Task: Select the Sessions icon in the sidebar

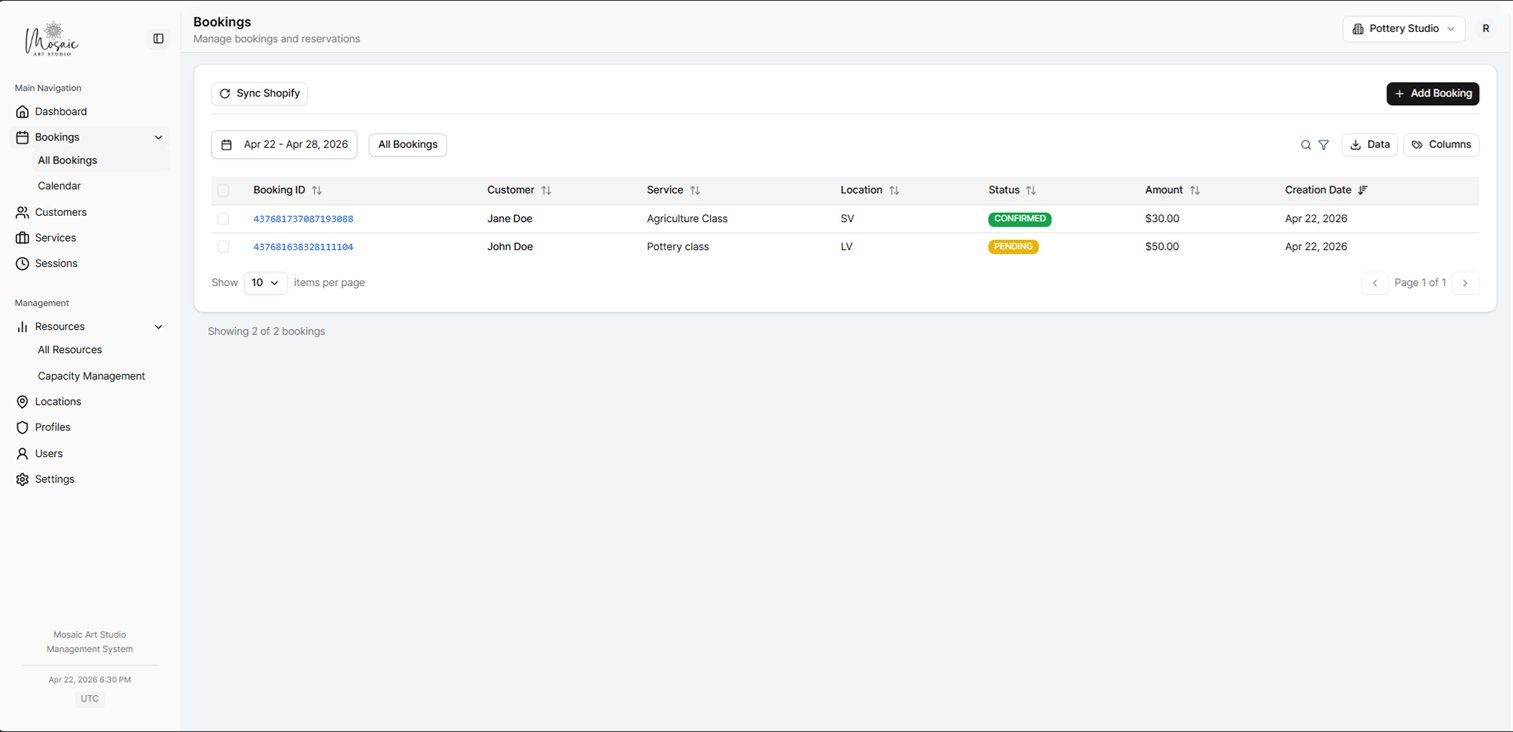Action: coord(22,263)
